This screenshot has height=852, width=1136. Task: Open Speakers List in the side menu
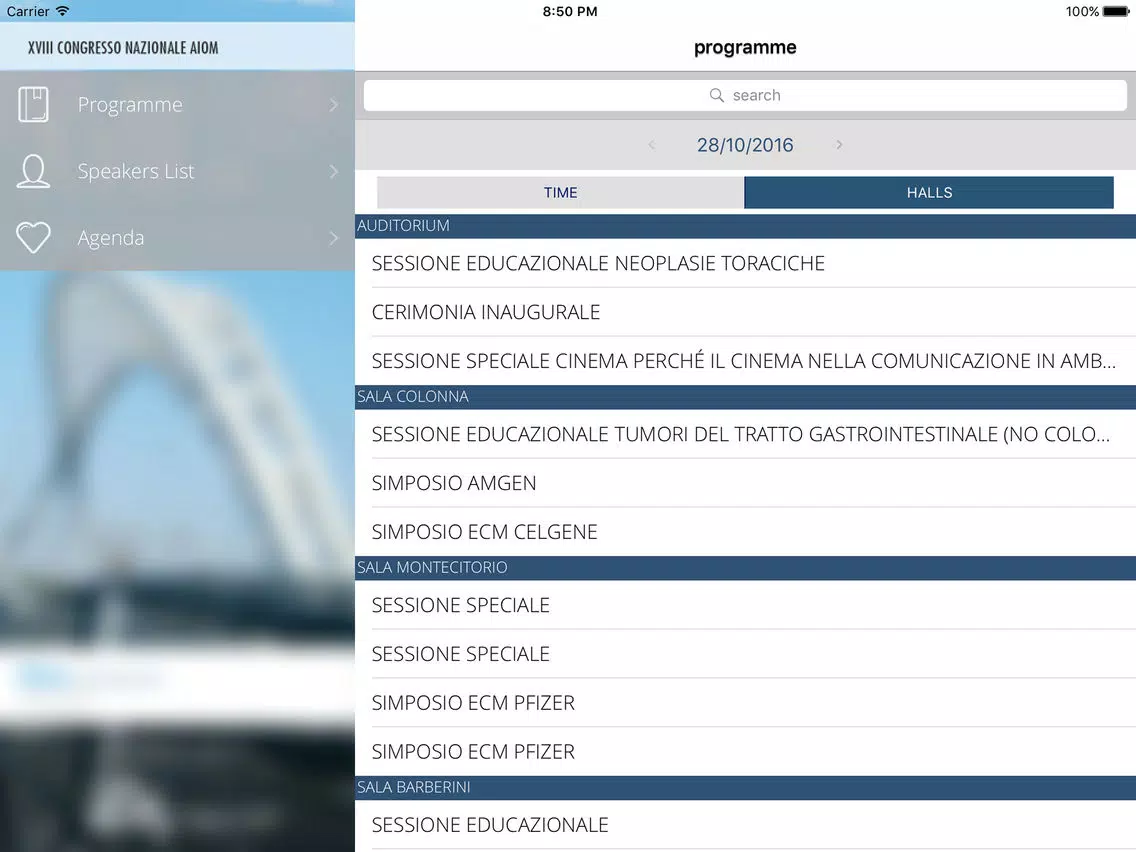tap(178, 172)
